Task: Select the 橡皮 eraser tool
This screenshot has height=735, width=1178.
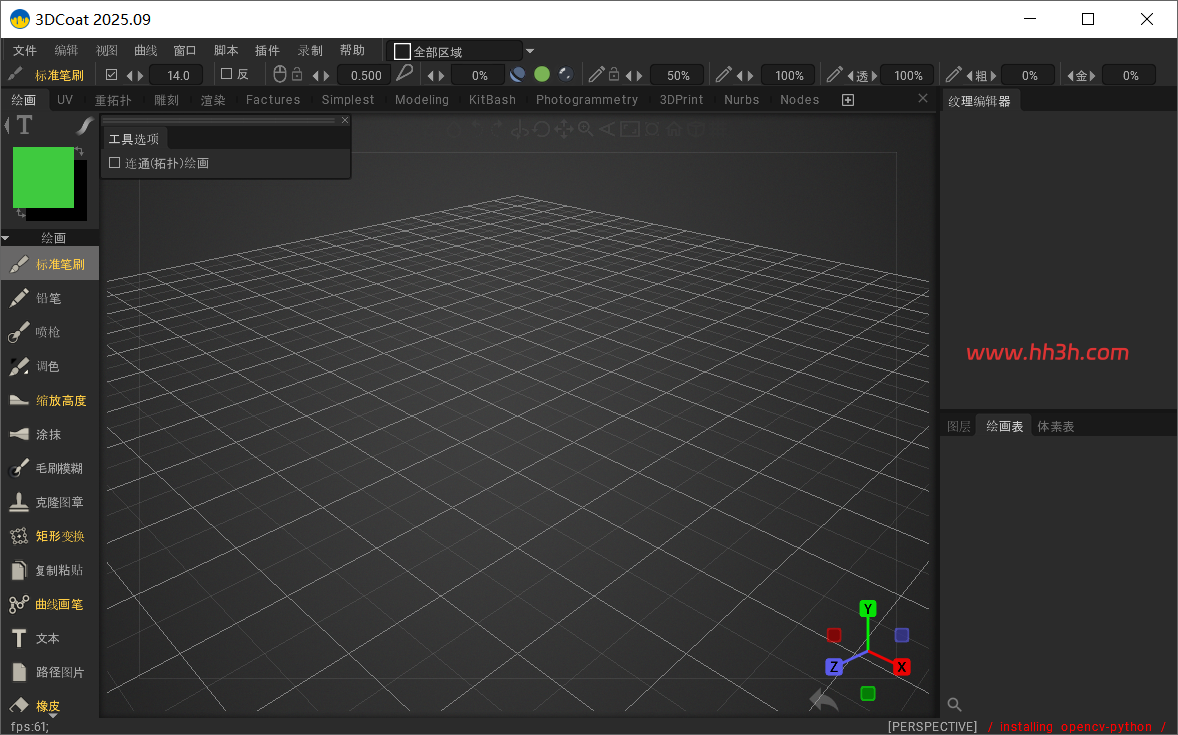Action: [x=50, y=706]
